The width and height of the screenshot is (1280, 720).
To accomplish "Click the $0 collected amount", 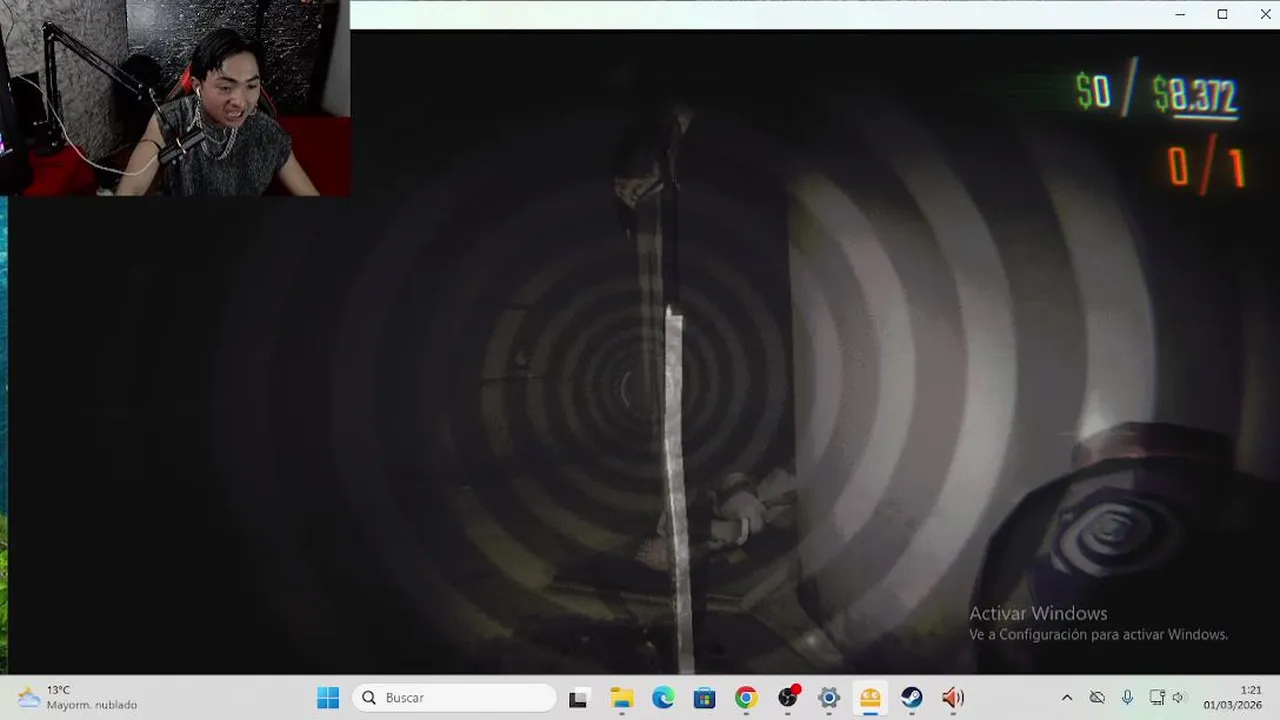I will 1093,92.
